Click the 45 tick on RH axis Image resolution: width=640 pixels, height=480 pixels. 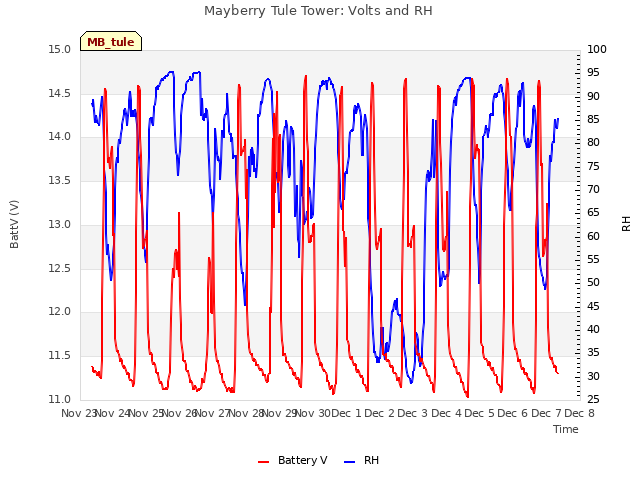click(593, 306)
